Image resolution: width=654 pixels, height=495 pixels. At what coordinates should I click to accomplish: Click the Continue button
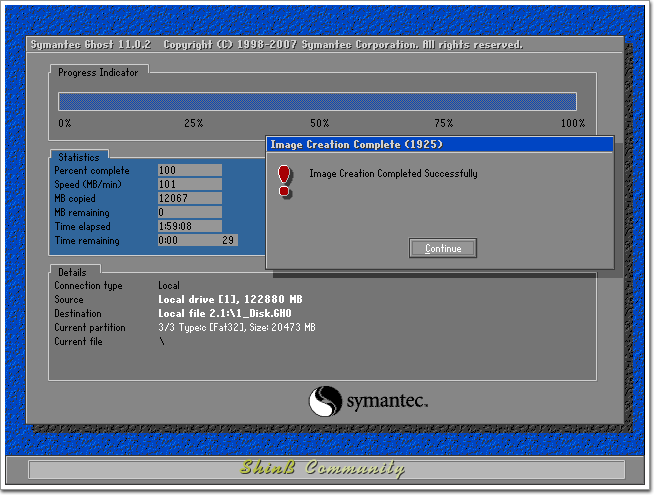pyautogui.click(x=443, y=248)
